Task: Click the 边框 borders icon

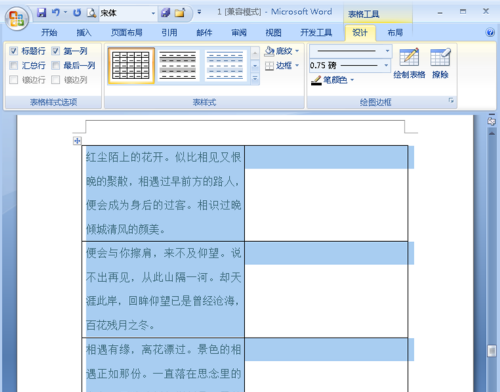Action: pyautogui.click(x=269, y=66)
